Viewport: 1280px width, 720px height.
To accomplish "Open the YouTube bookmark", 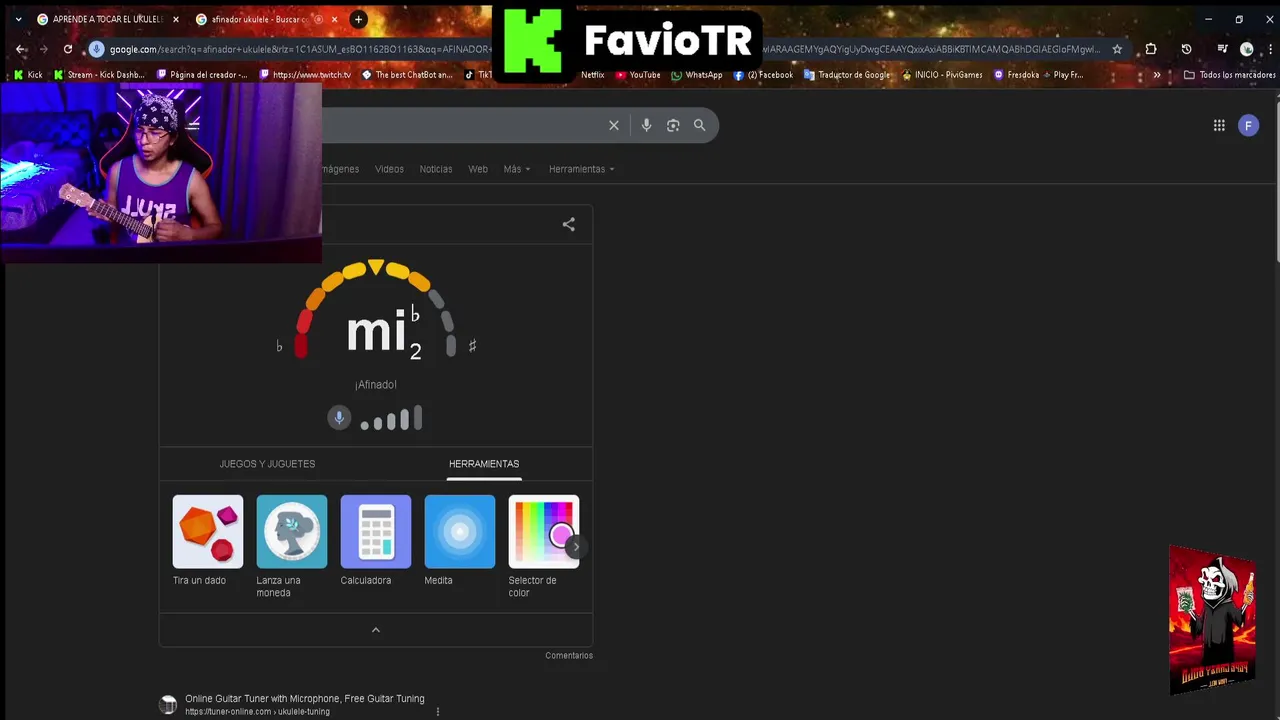I will [637, 75].
